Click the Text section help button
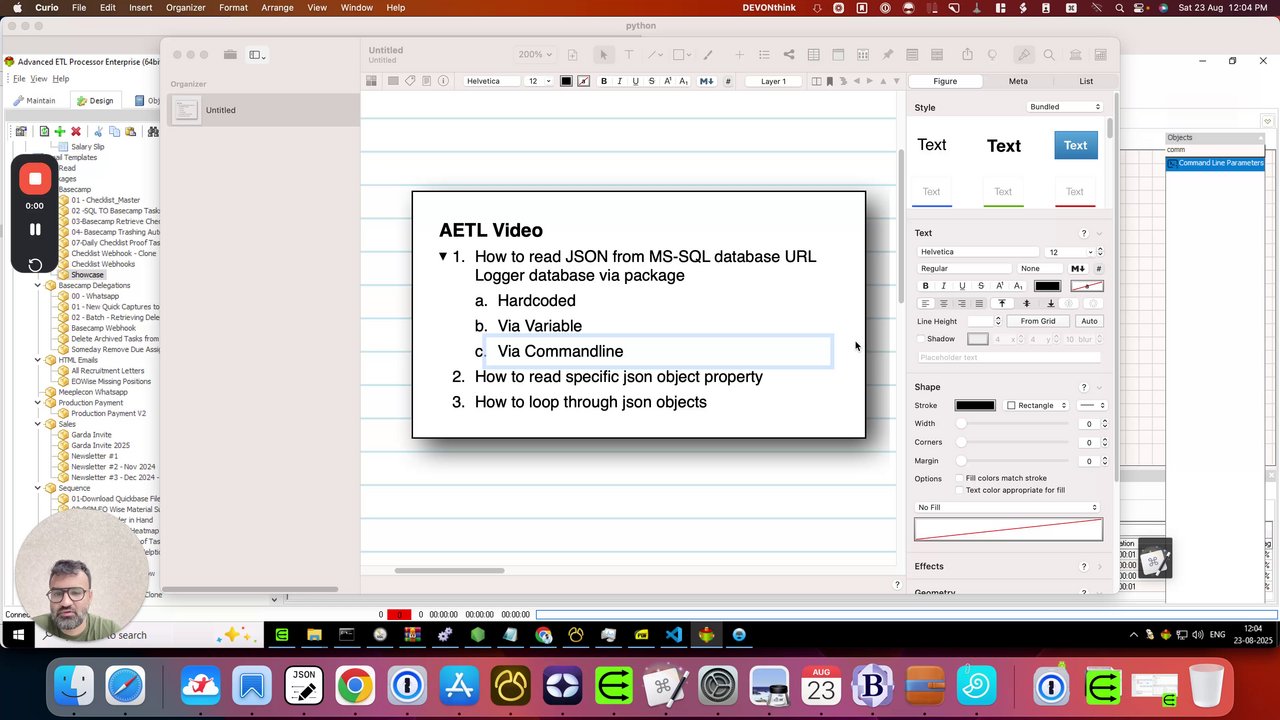The width and height of the screenshot is (1280, 720). click(1083, 233)
